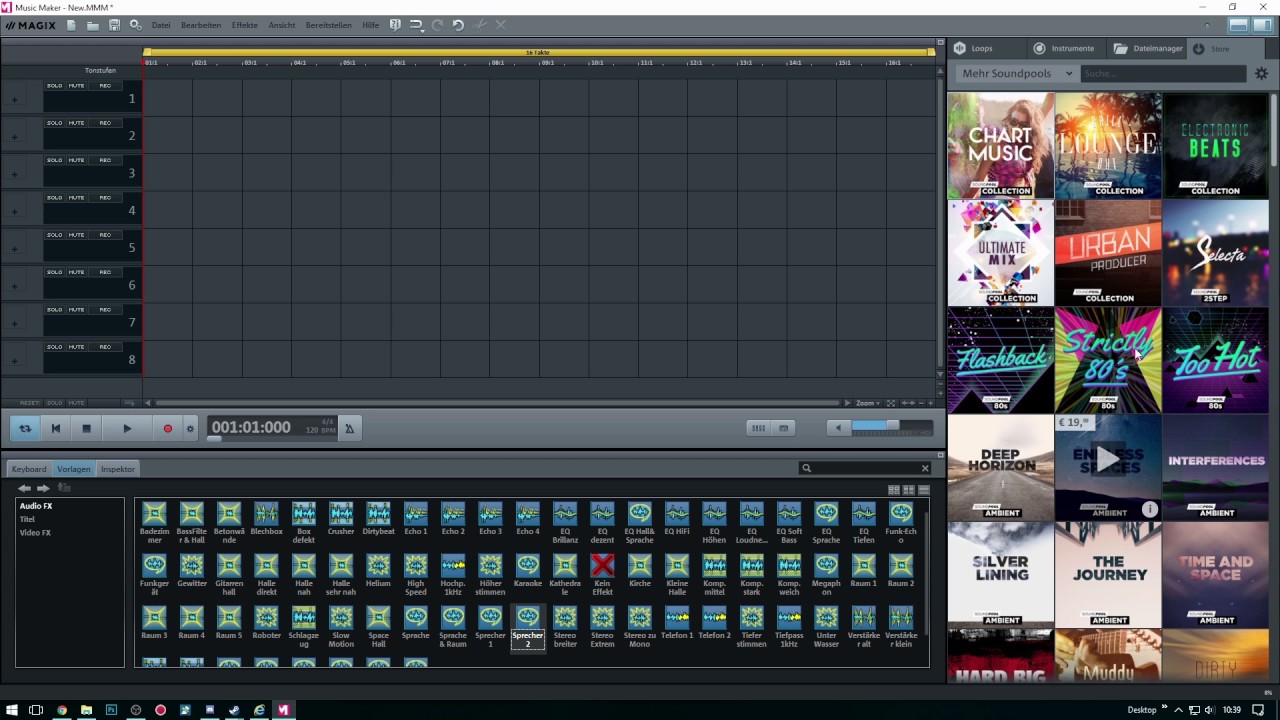Select the Titel category
Viewport: 1280px width, 720px height.
[27, 520]
